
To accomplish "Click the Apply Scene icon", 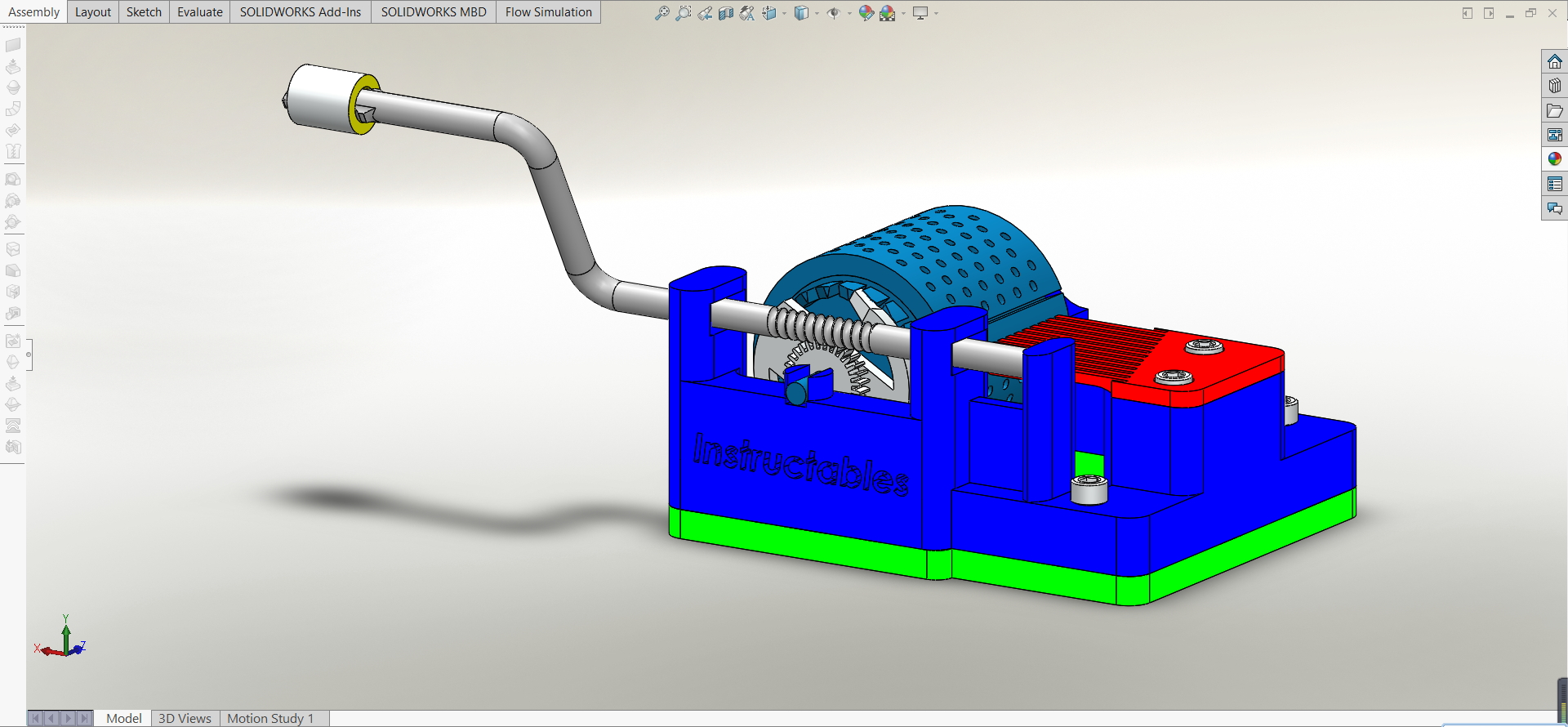I will (888, 13).
